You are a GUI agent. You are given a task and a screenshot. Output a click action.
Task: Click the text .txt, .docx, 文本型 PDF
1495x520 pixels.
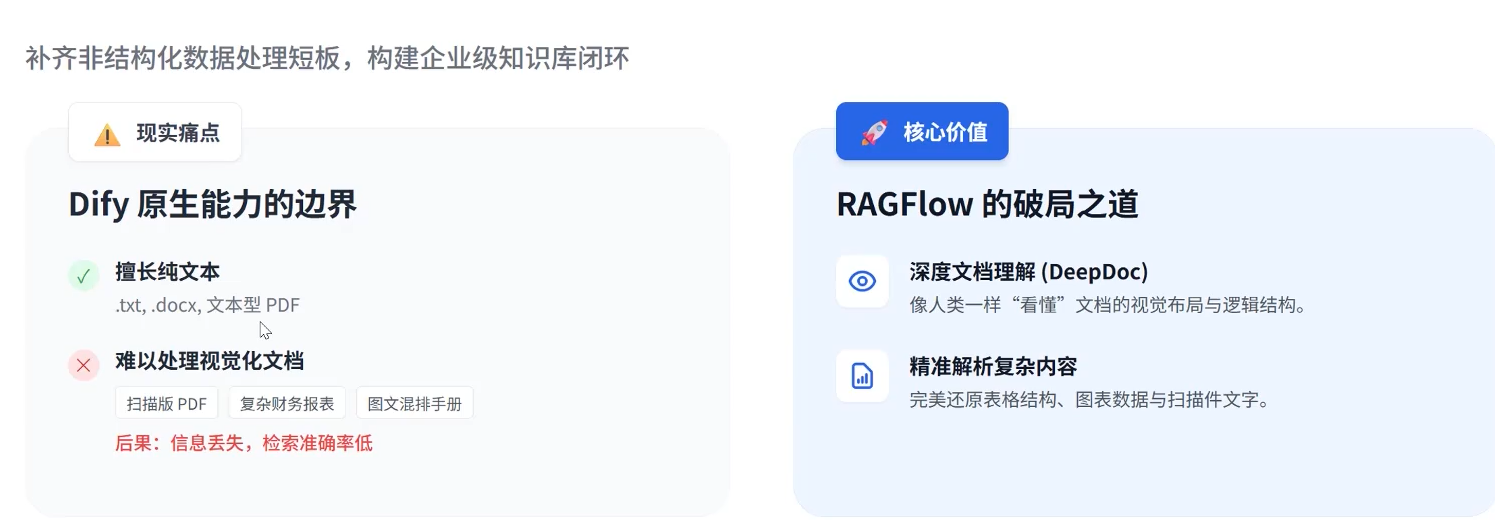coord(207,305)
